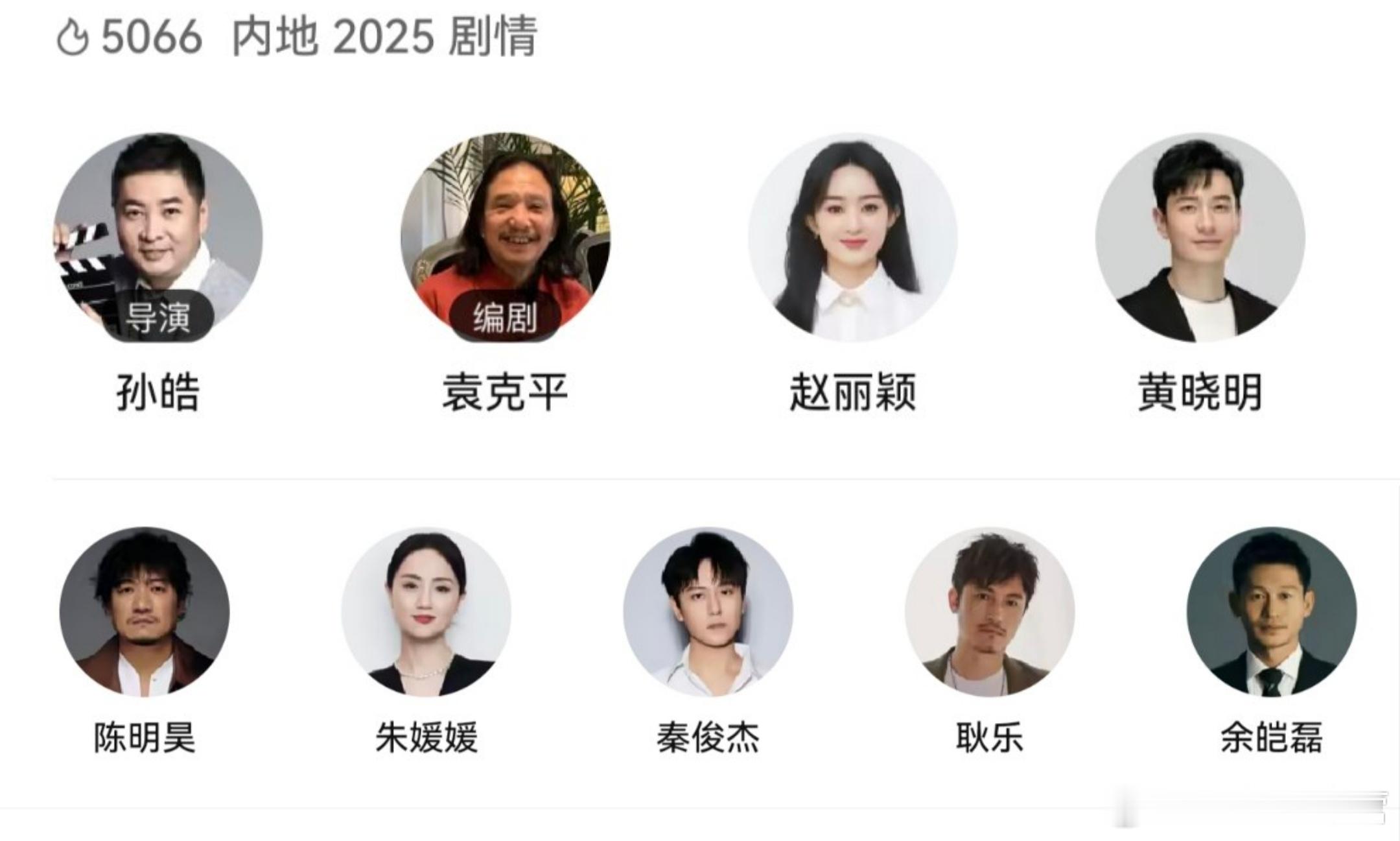Viewport: 1400px width, 841px height.
Task: Click the 5066 popularity count
Action: tap(152, 38)
